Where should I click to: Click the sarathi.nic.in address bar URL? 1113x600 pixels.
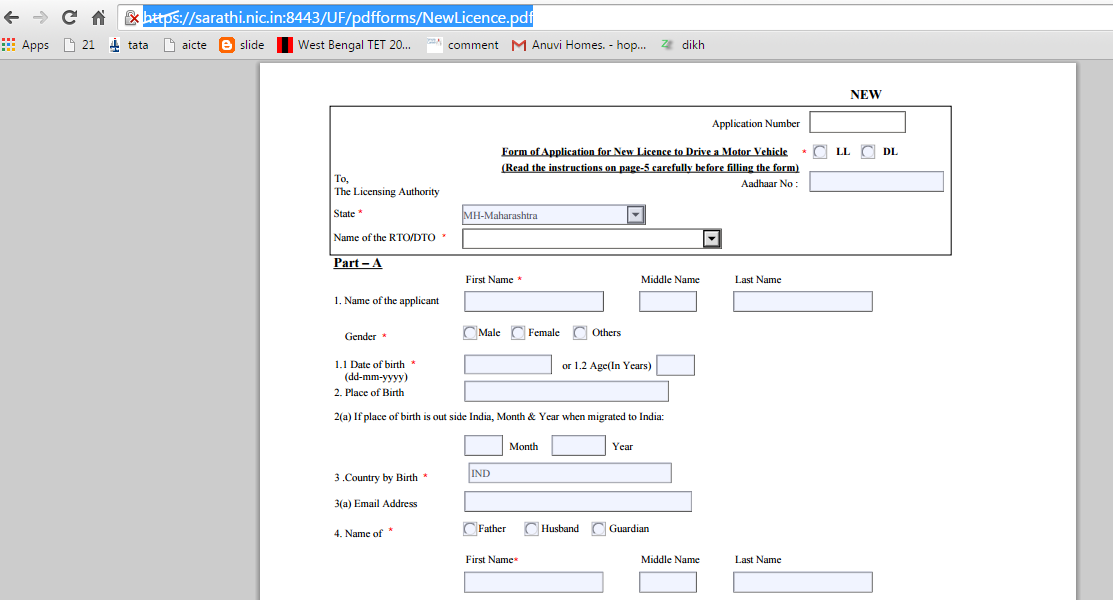coord(338,17)
